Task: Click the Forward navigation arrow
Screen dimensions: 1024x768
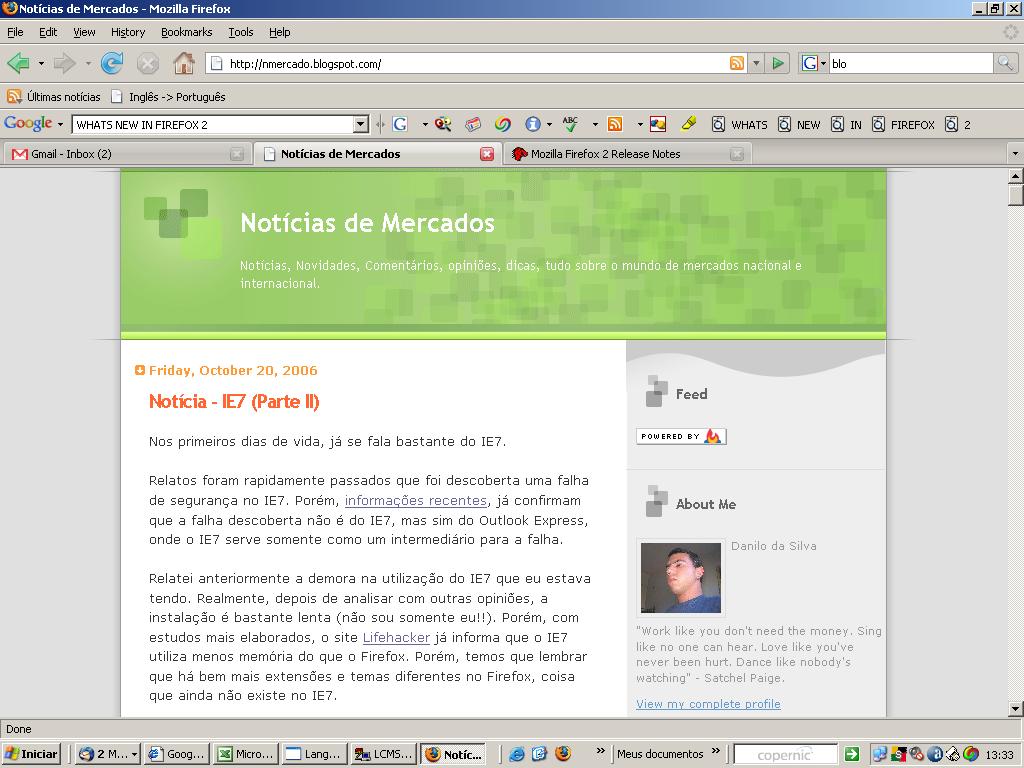Action: coord(65,63)
